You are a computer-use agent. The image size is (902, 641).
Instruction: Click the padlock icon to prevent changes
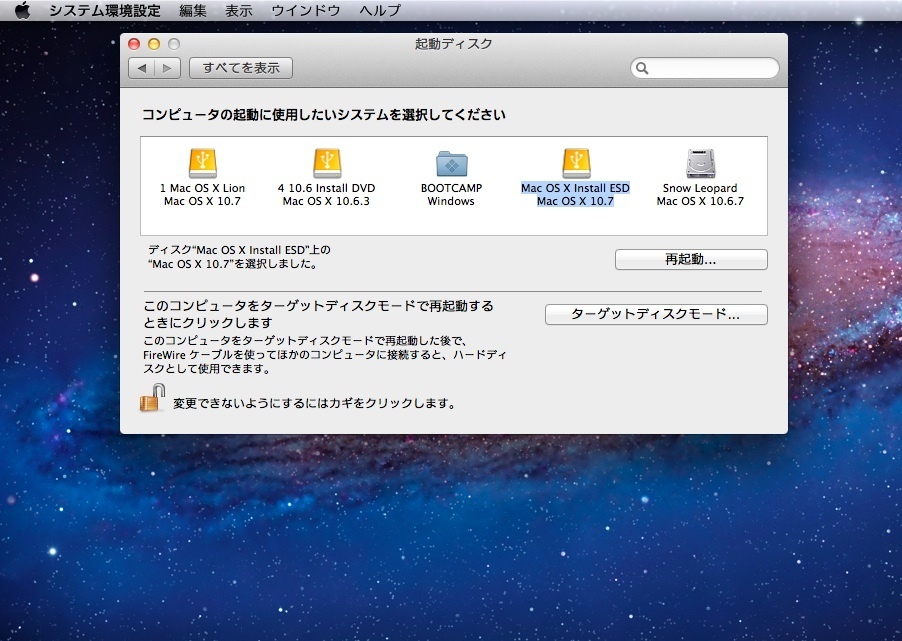[152, 399]
